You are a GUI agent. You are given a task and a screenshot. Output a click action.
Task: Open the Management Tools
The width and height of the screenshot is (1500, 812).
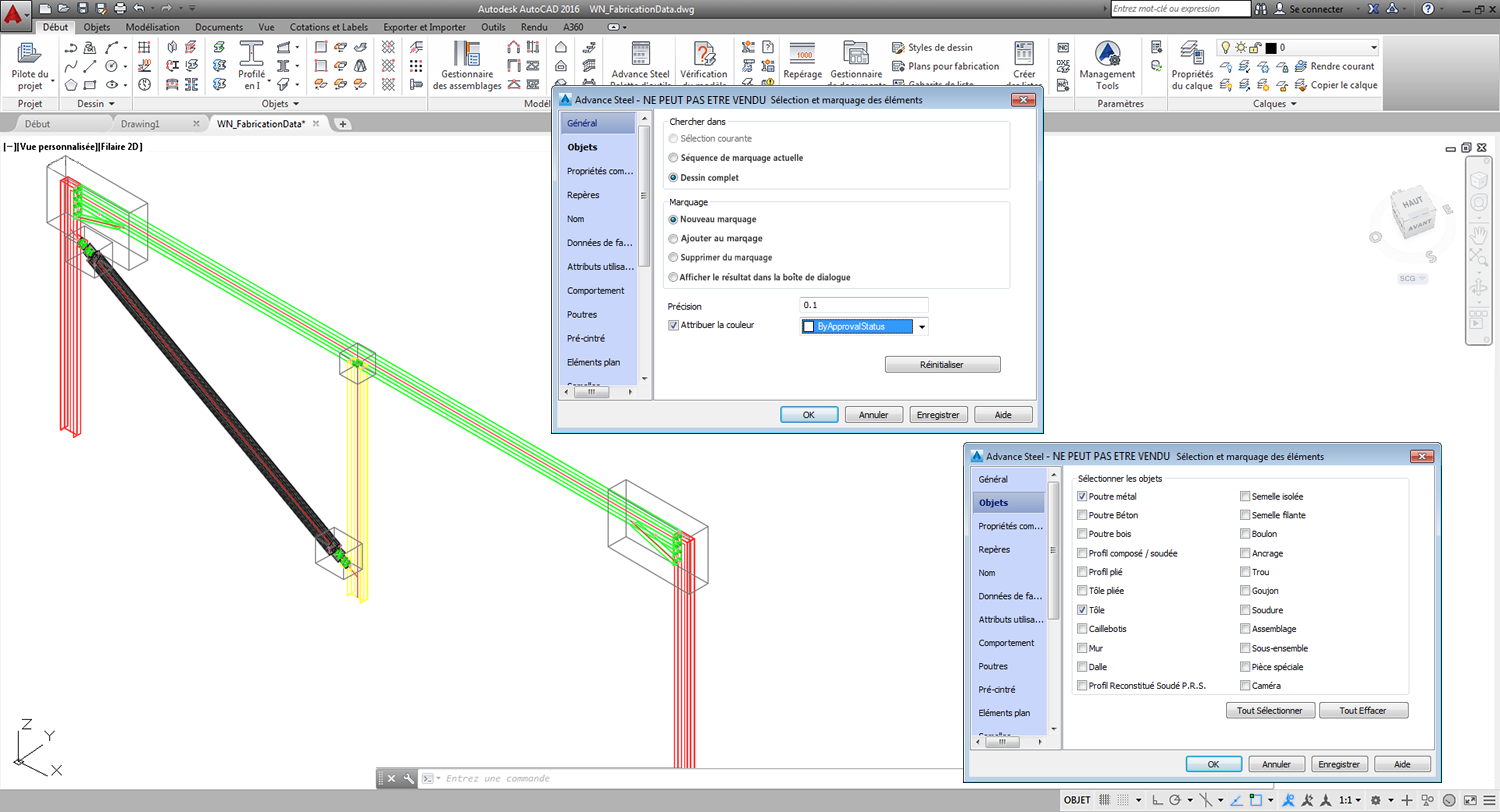1107,66
